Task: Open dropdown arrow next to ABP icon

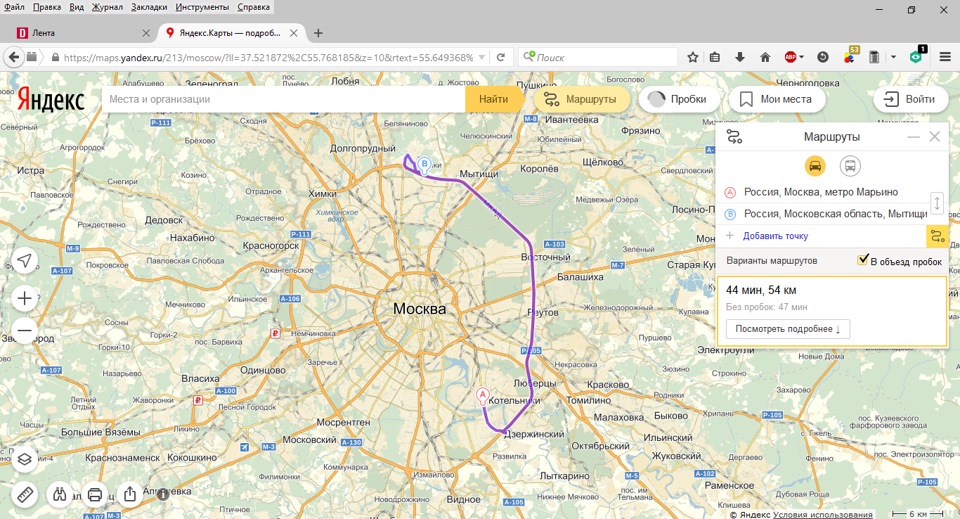Action: coord(801,57)
